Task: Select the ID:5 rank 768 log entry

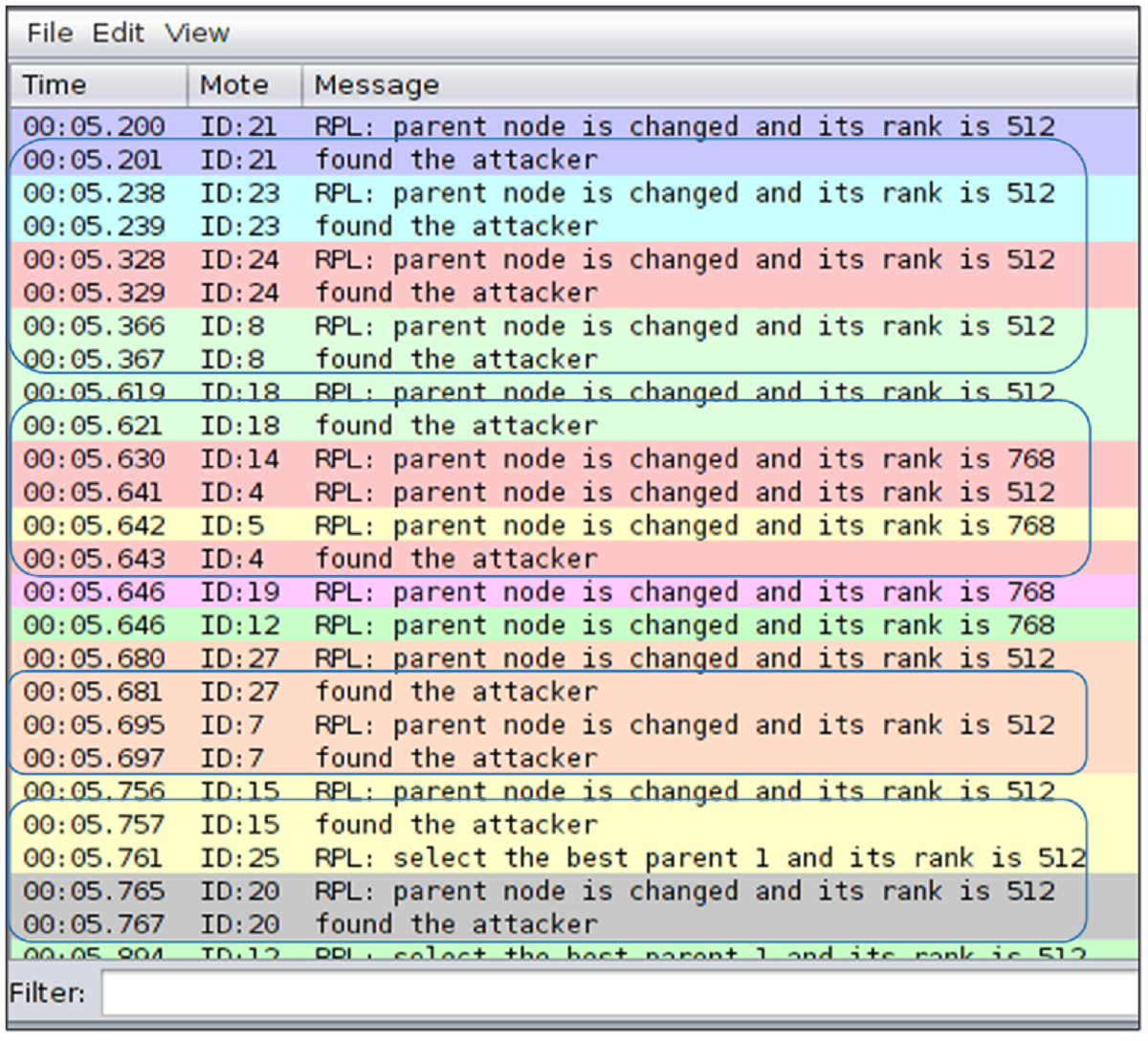Action: click(x=574, y=525)
